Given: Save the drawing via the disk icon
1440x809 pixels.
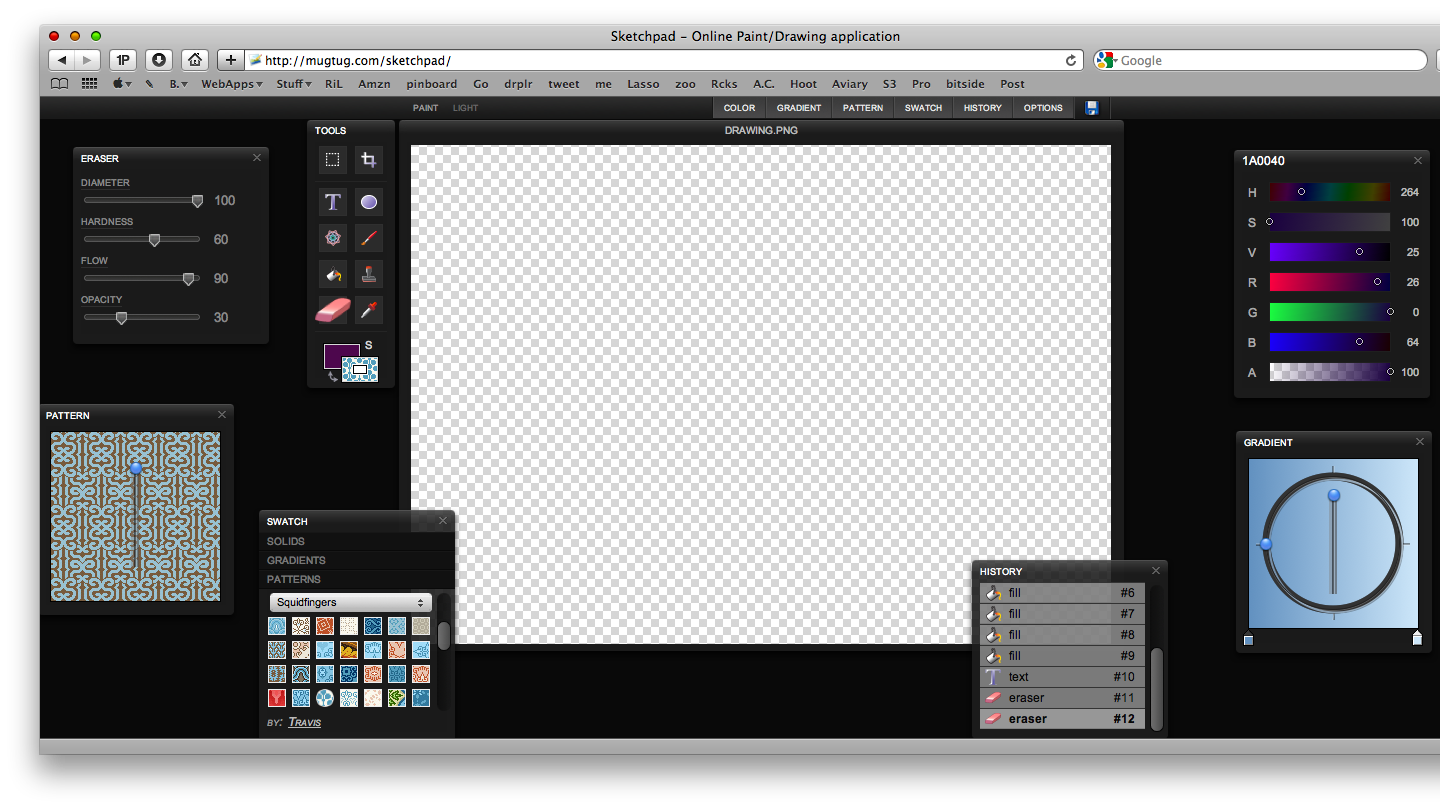Looking at the screenshot, I should [1092, 108].
